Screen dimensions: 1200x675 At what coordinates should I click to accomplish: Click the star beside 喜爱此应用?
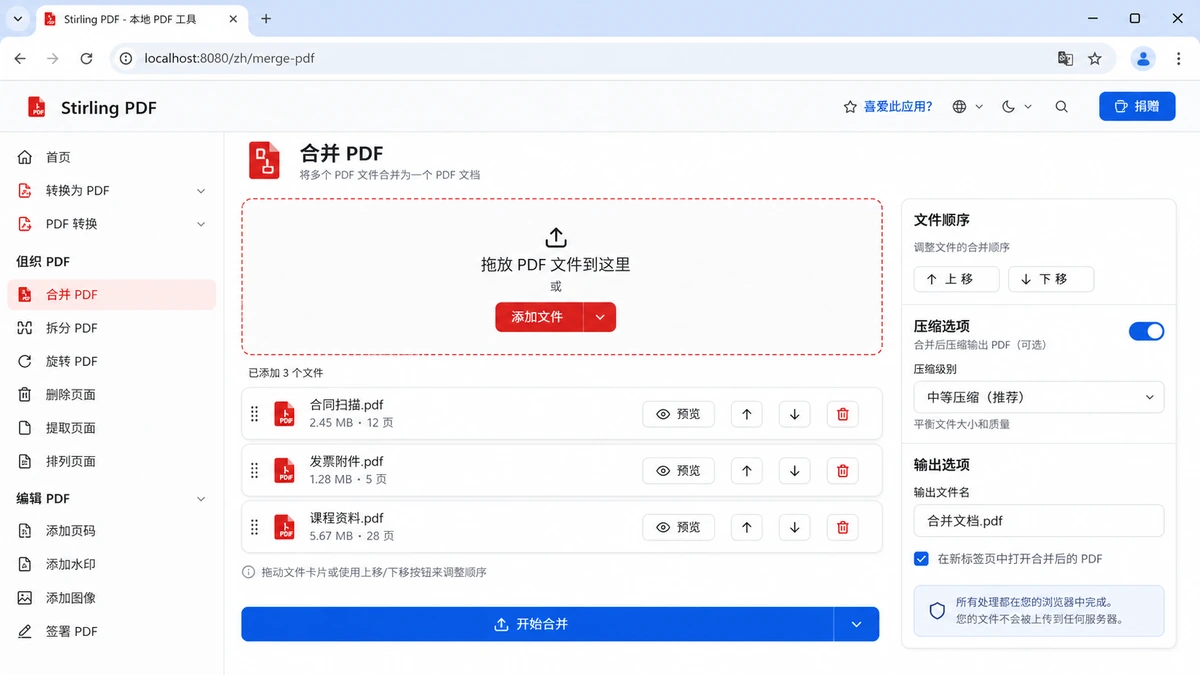click(x=850, y=107)
